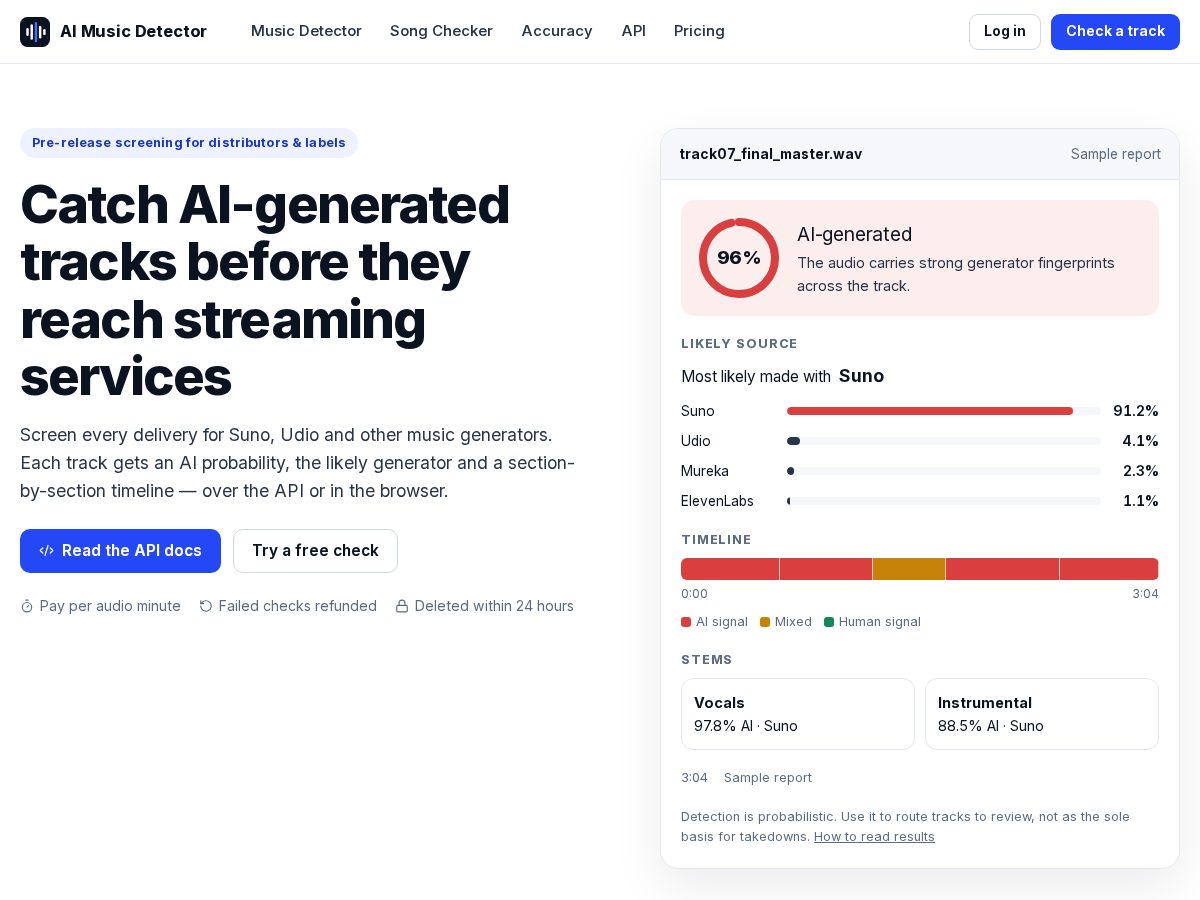The height and width of the screenshot is (900, 1200).
Task: Click the 1.1% value for ElevenLabs
Action: pos(1140,501)
